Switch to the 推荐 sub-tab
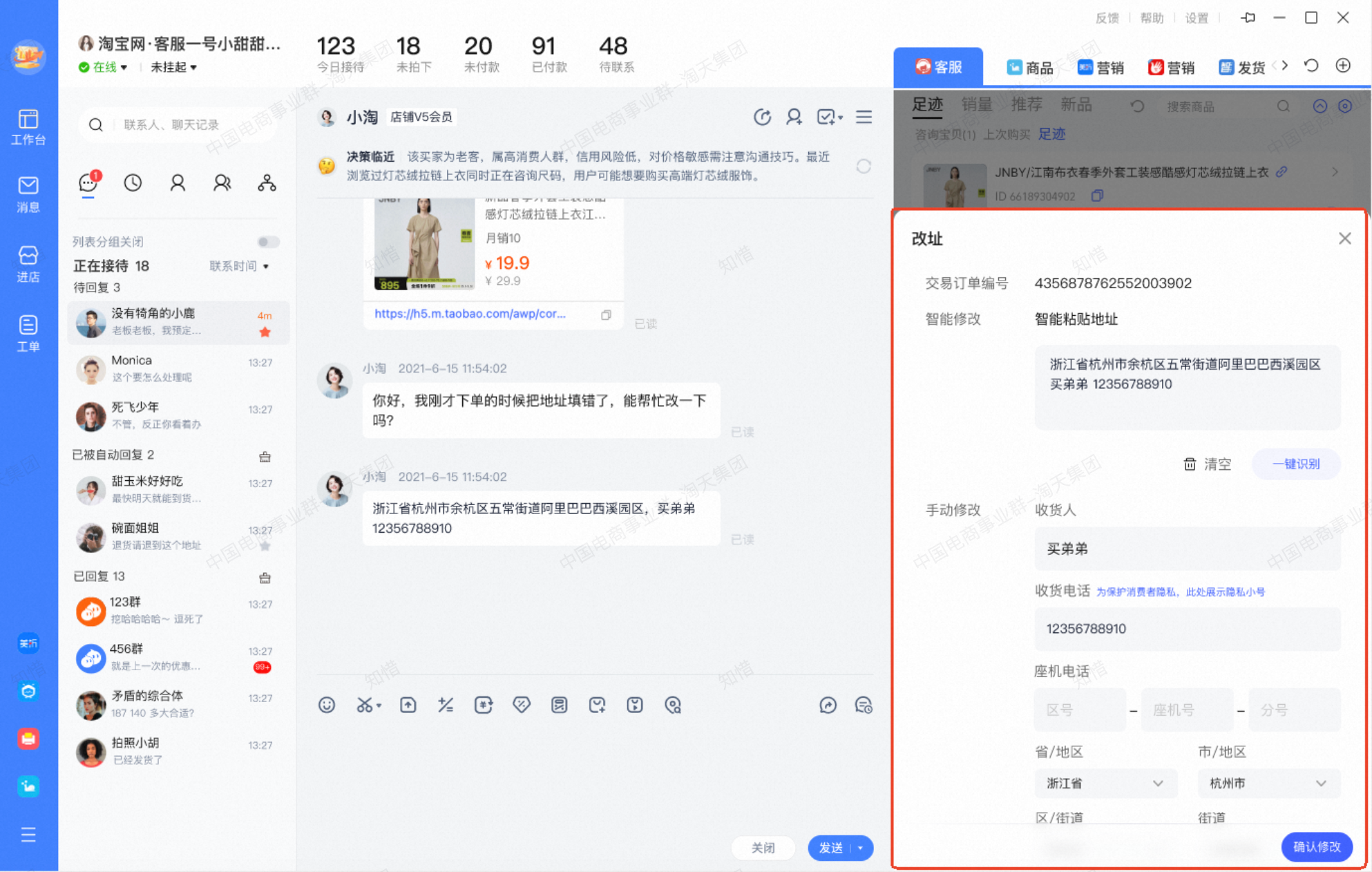1372x872 pixels. click(1026, 105)
